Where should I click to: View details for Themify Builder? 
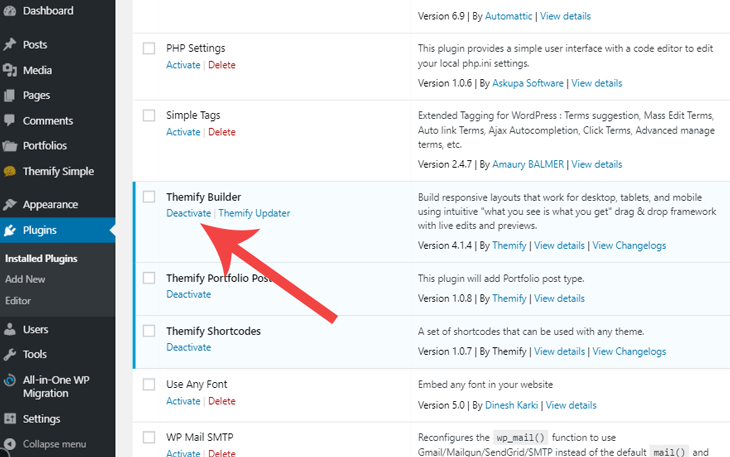pos(559,246)
